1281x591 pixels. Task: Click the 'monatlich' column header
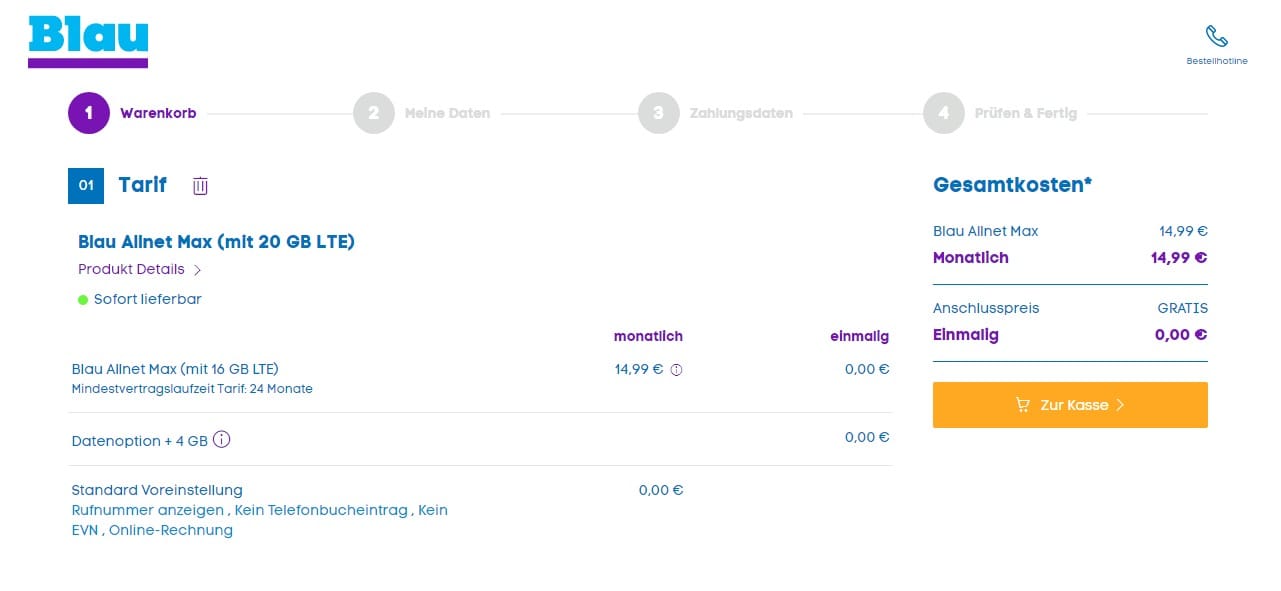point(648,336)
